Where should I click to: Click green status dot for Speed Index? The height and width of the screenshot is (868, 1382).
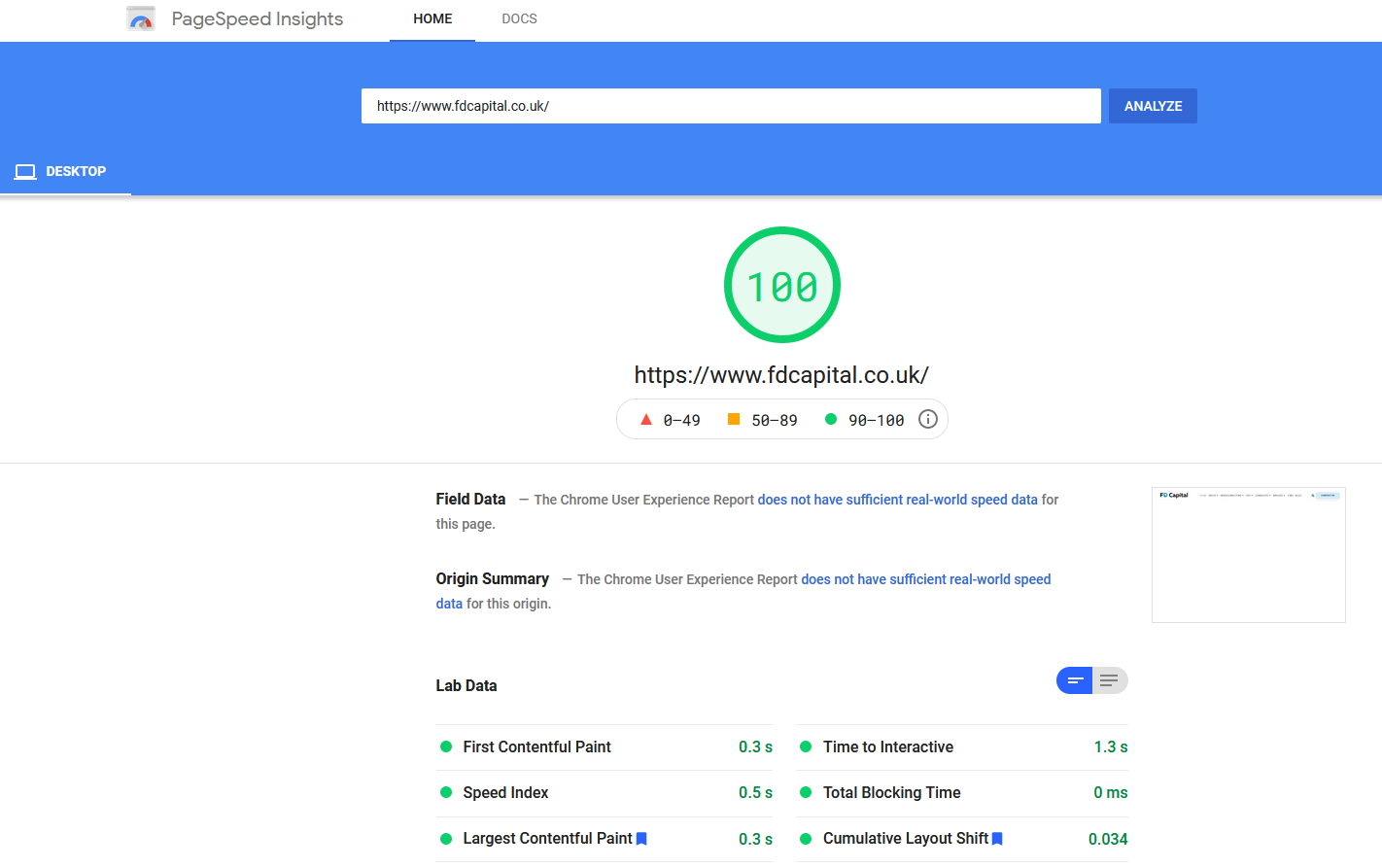click(446, 792)
